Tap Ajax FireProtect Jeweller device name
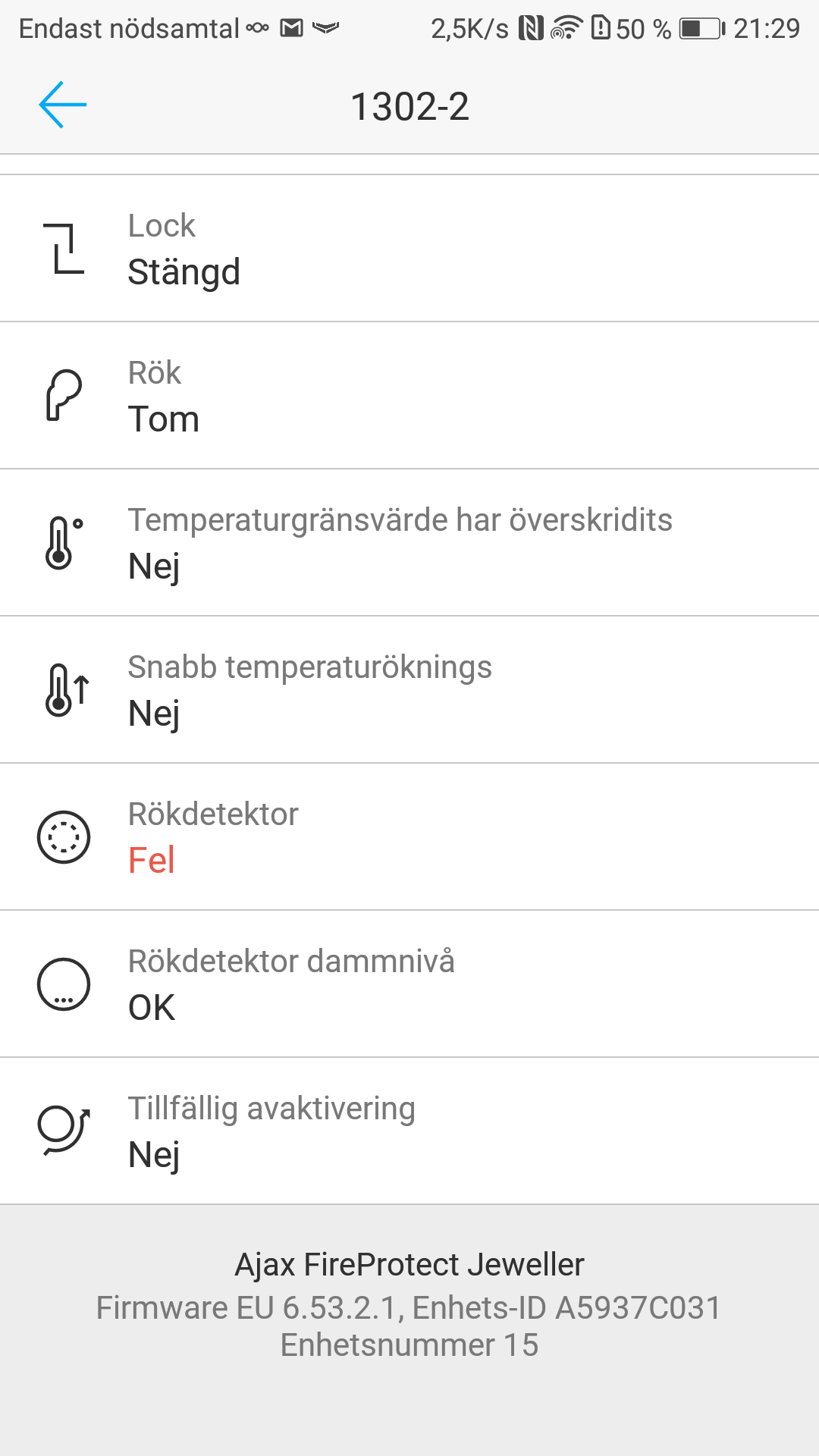 click(409, 1264)
